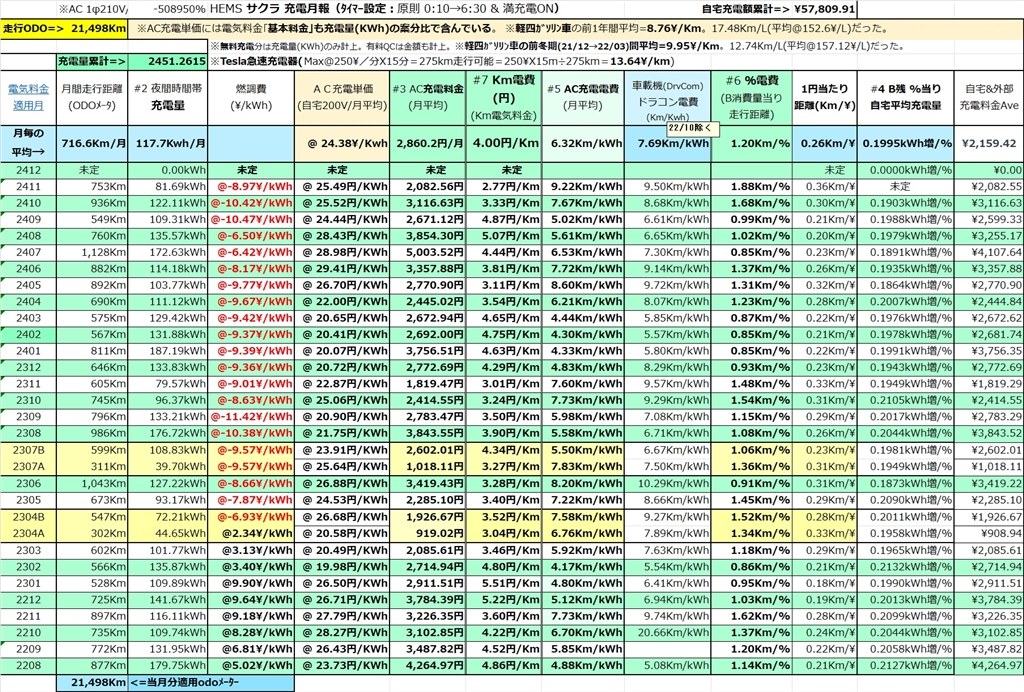Click the 6.32Km/kWh average cell

click(x=583, y=143)
